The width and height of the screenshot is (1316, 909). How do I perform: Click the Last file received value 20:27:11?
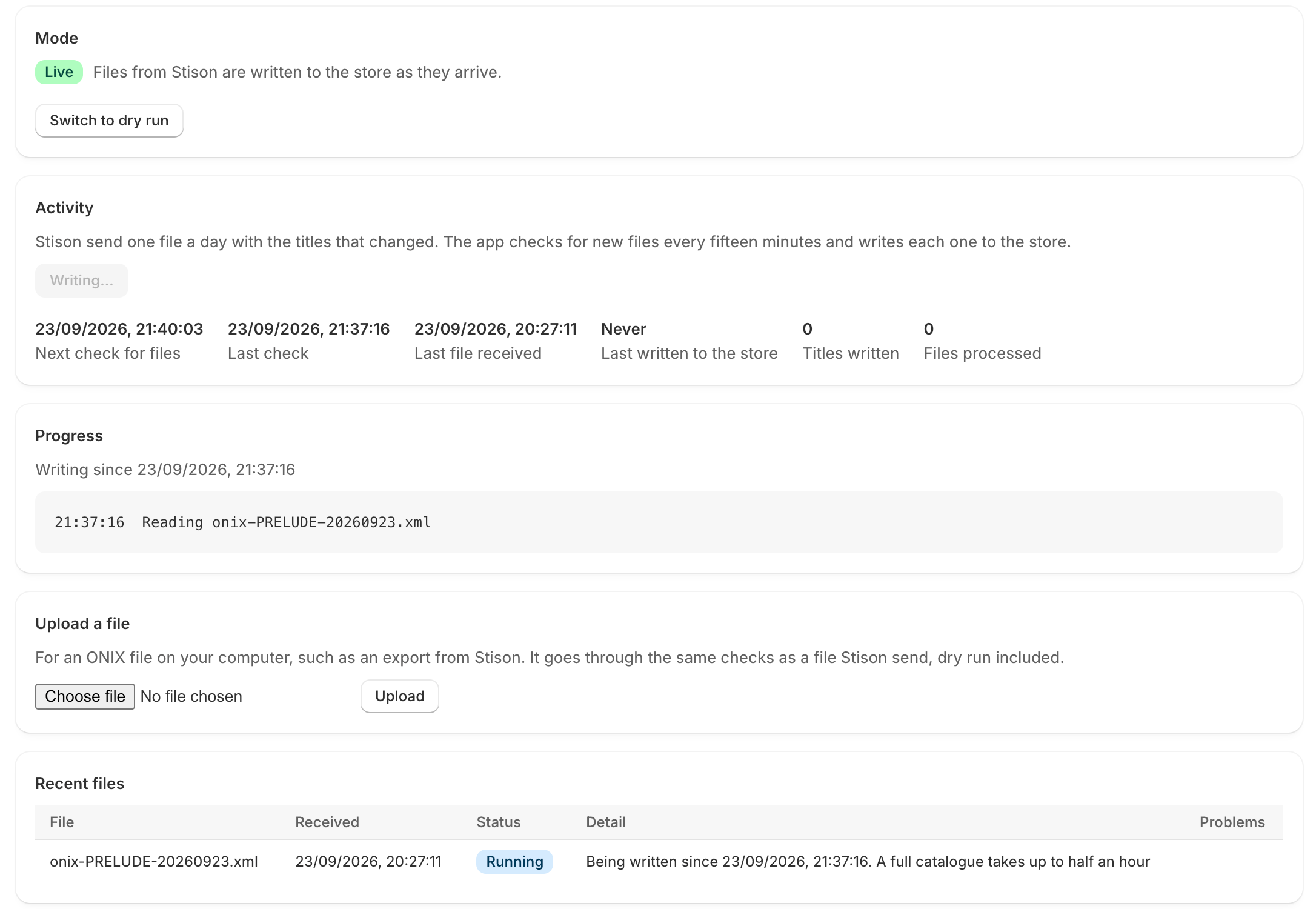(496, 329)
